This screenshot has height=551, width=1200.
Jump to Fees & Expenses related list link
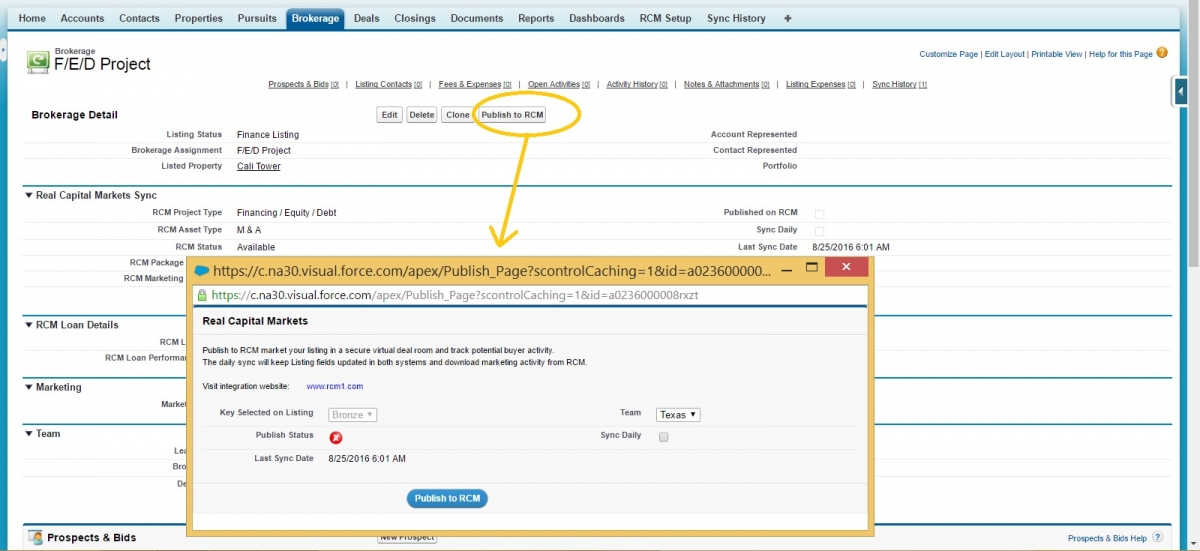coord(475,84)
